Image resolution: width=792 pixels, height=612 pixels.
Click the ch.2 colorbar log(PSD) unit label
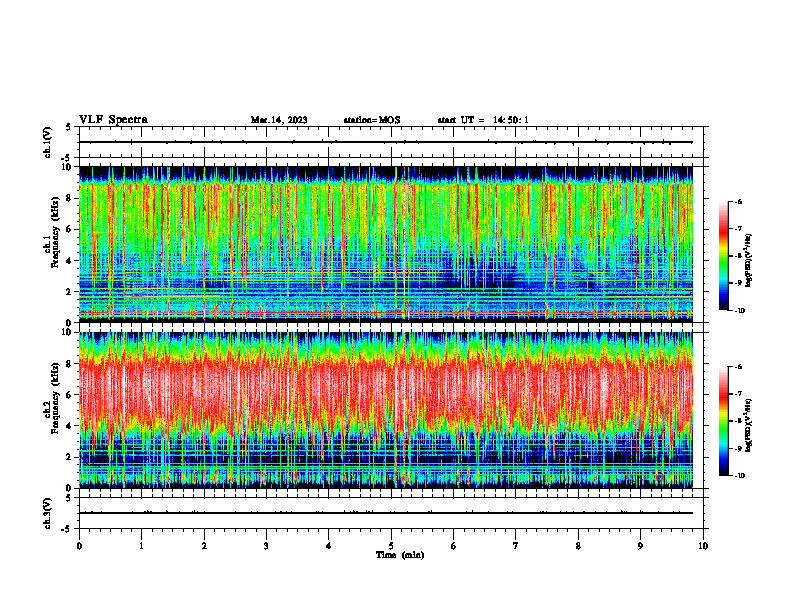(x=749, y=425)
